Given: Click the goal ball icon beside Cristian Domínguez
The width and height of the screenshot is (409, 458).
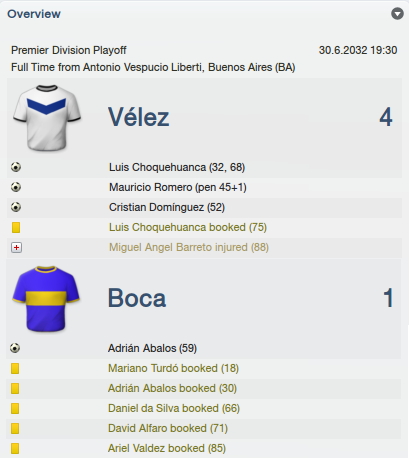Looking at the screenshot, I should coord(16,207).
